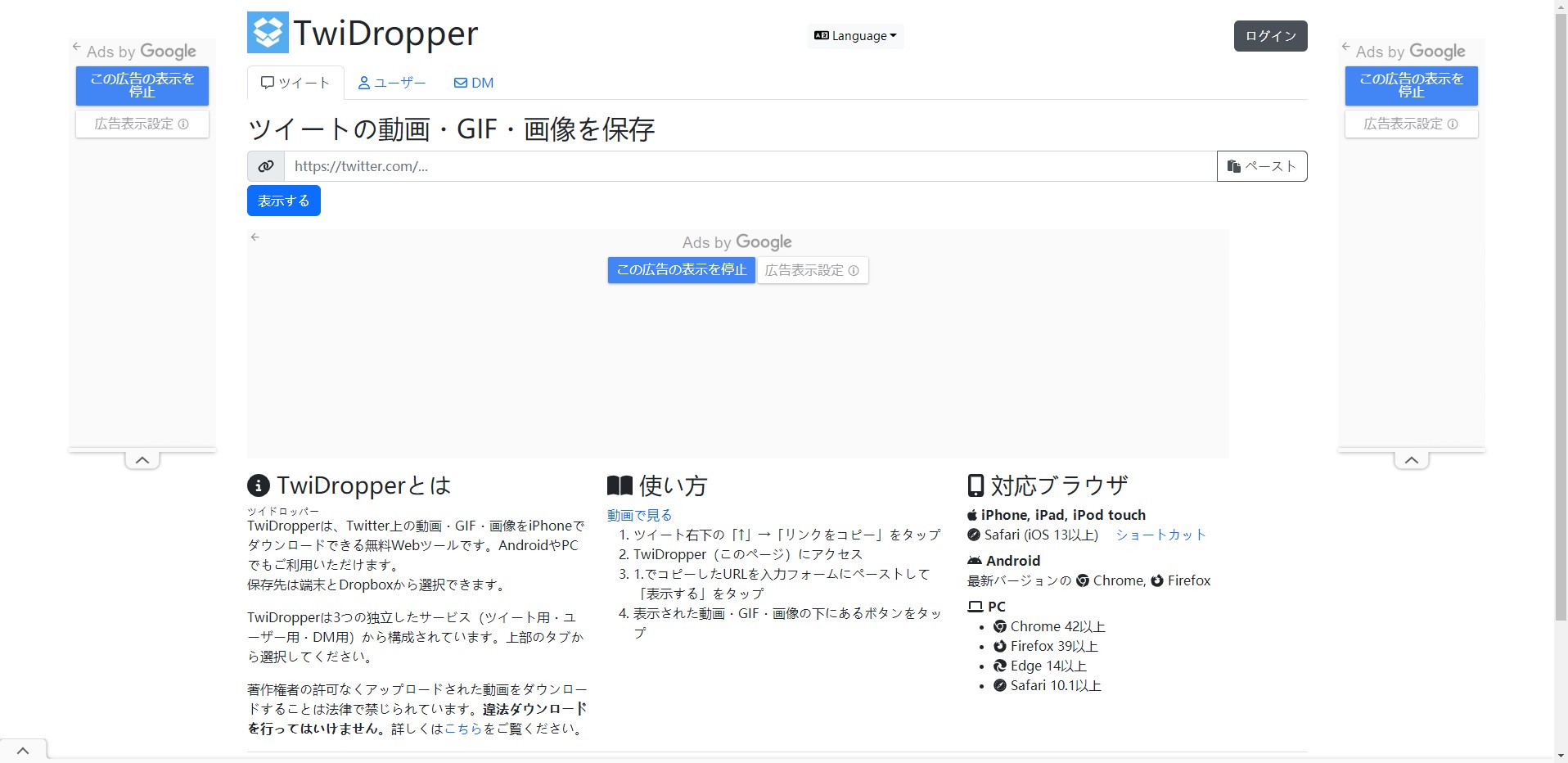Viewport: 1568px width, 763px height.
Task: Click the Safari (iOS 13以上) text
Action: point(1041,535)
